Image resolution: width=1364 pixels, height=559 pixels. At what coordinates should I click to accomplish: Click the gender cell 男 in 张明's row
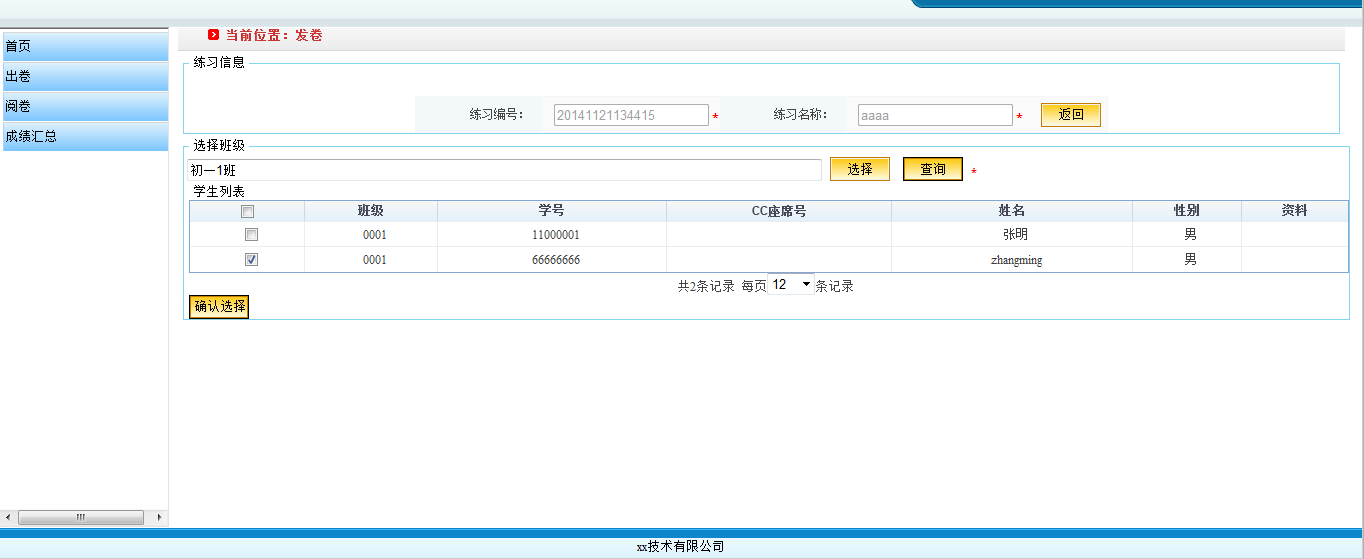[x=1190, y=235]
